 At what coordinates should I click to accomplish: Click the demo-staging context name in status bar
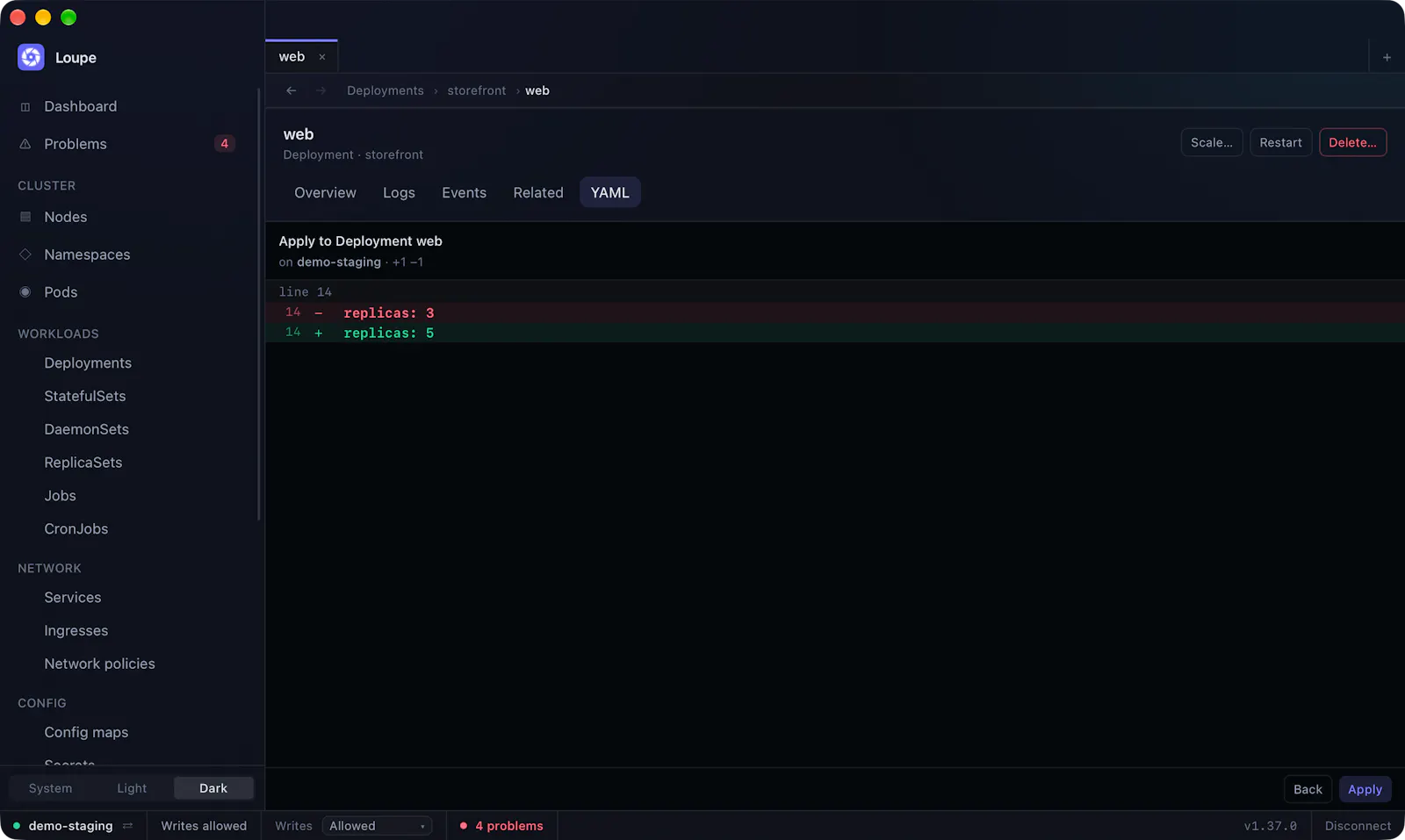tap(70, 826)
